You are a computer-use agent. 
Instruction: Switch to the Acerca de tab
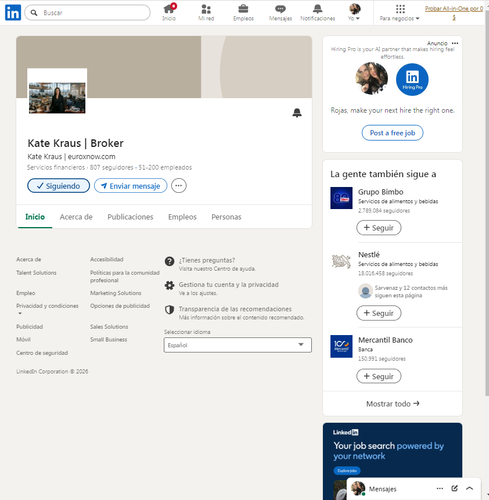point(76,217)
